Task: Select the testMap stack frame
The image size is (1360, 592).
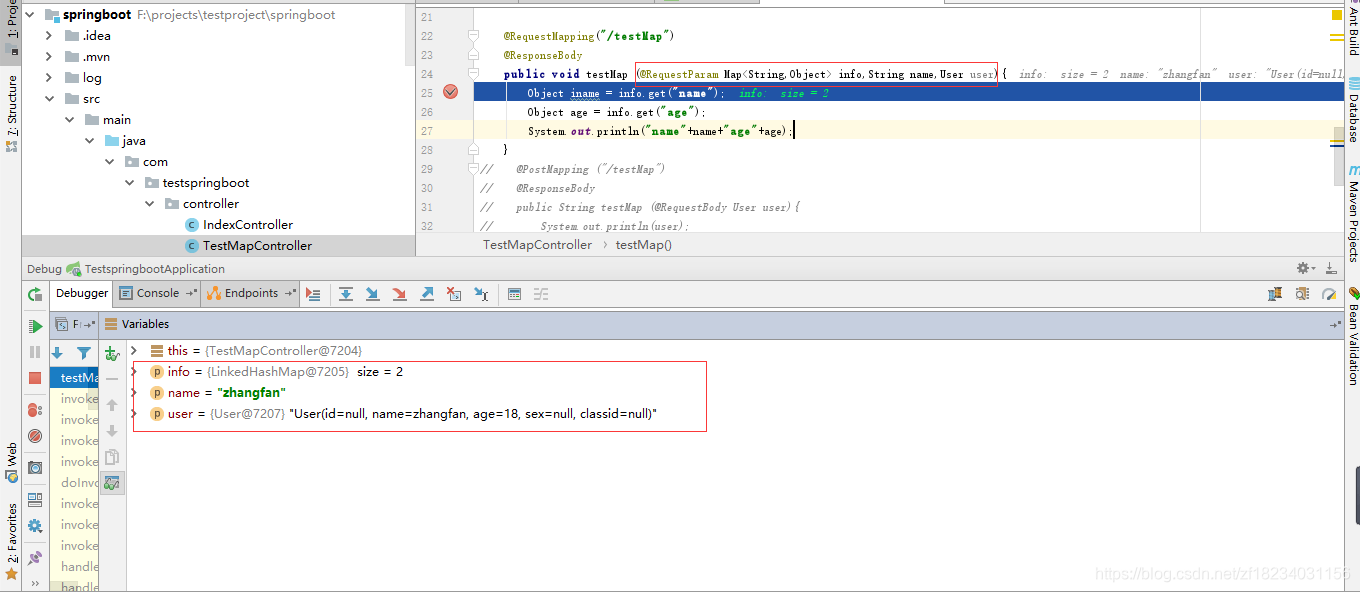Action: point(74,378)
